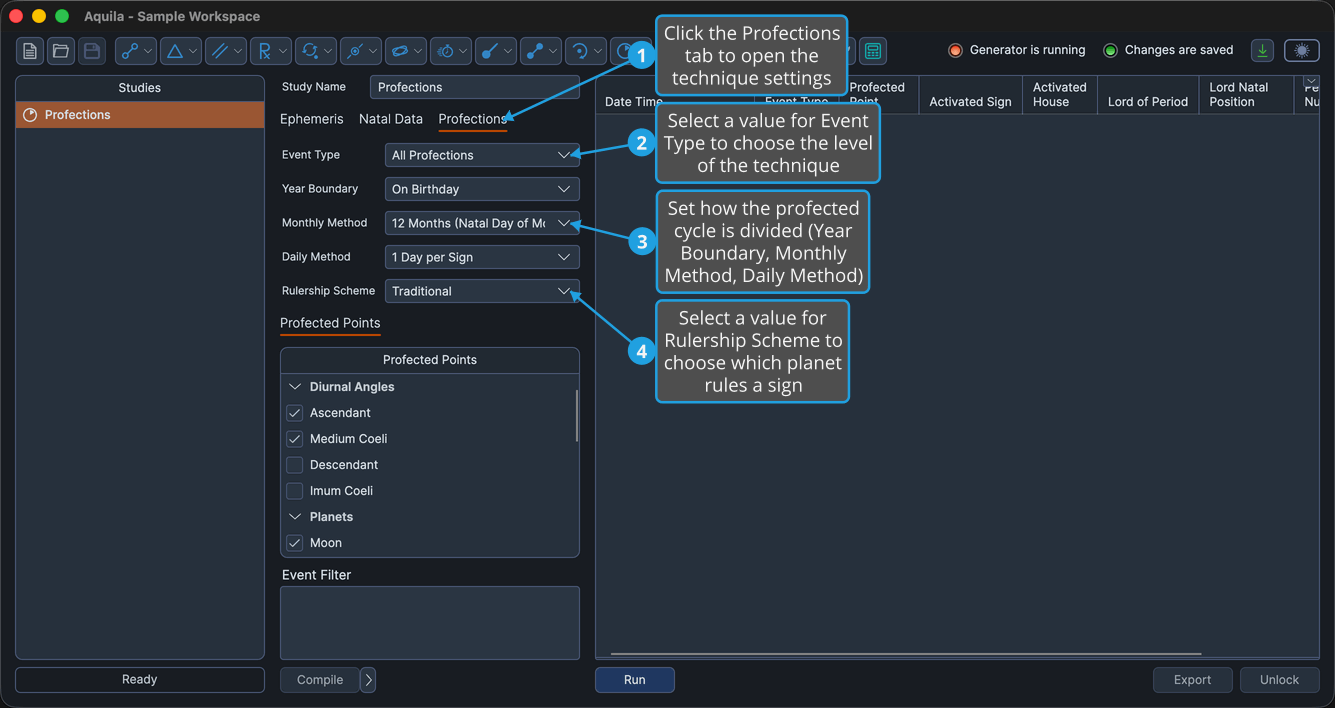The height and width of the screenshot is (708, 1335).
Task: Select the spiral arc toolbar icon
Action: click(x=586, y=51)
